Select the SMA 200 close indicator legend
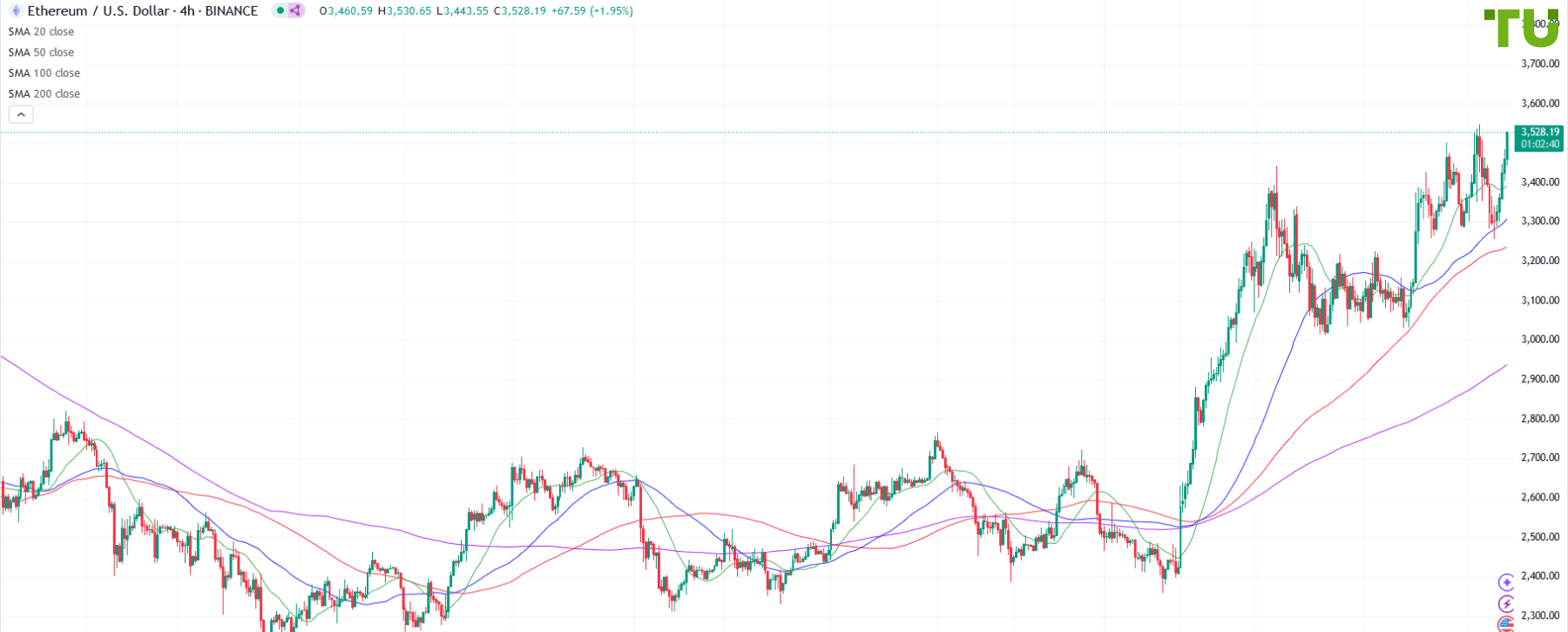 coord(44,94)
